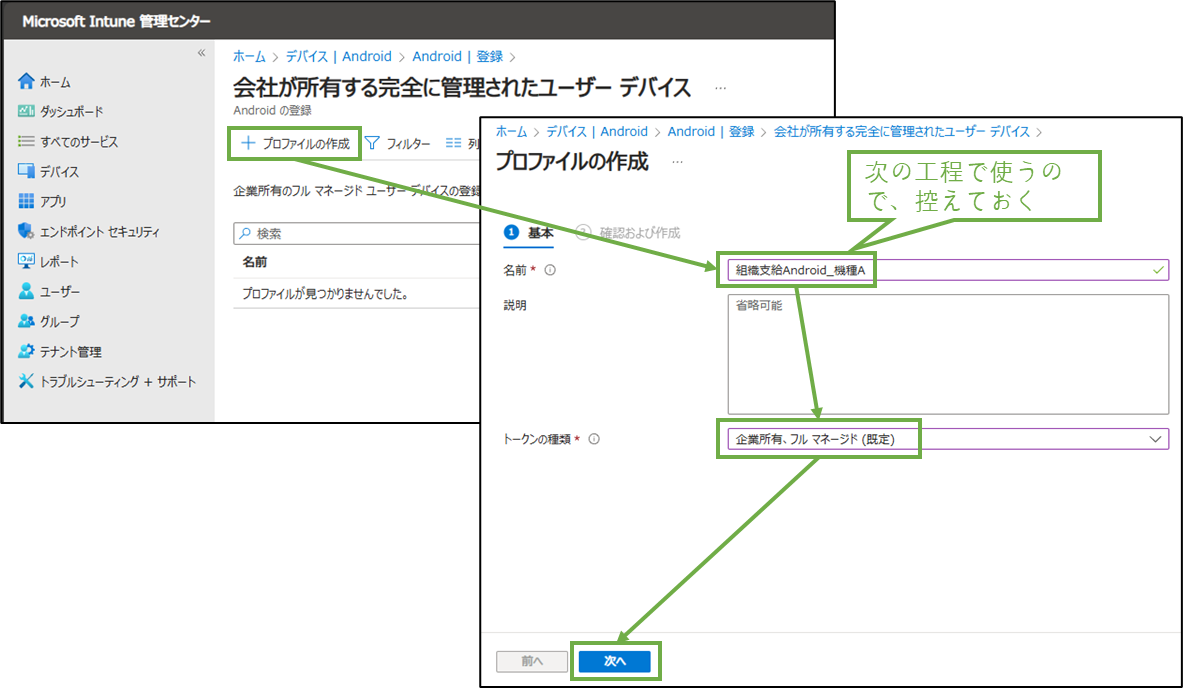Open ホーム breadcrumb in the back window

click(249, 57)
